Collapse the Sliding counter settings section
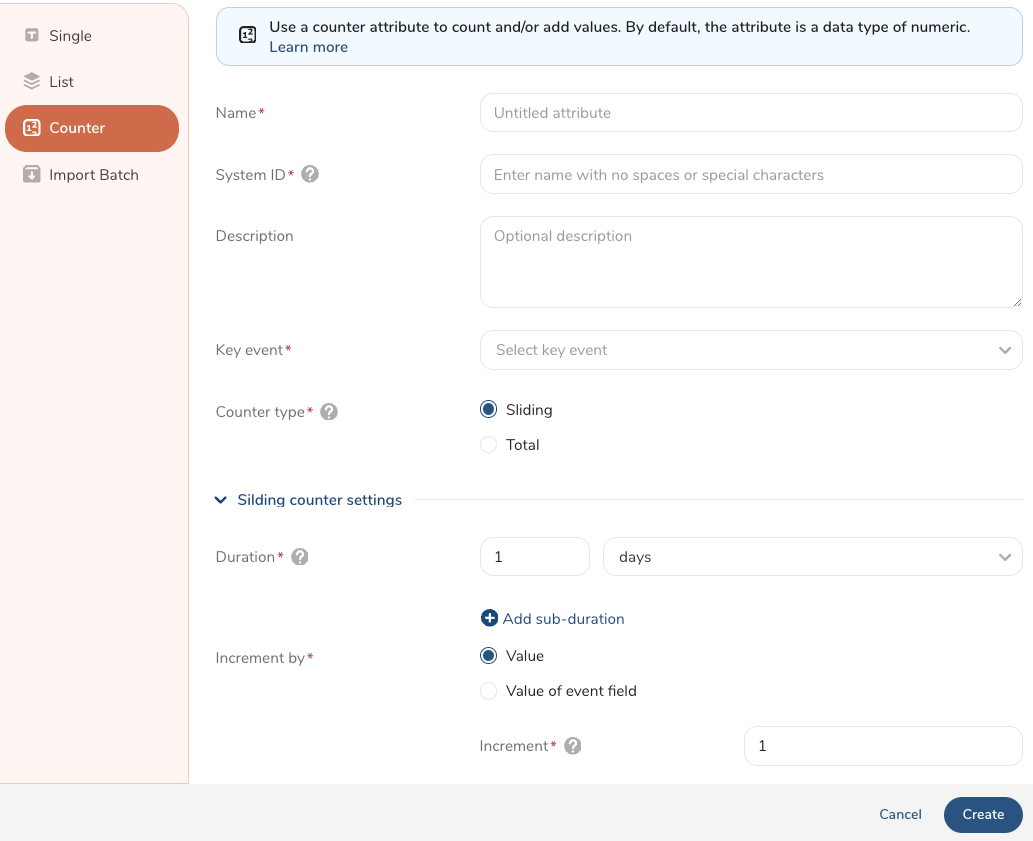This screenshot has width=1033, height=841. [x=221, y=500]
